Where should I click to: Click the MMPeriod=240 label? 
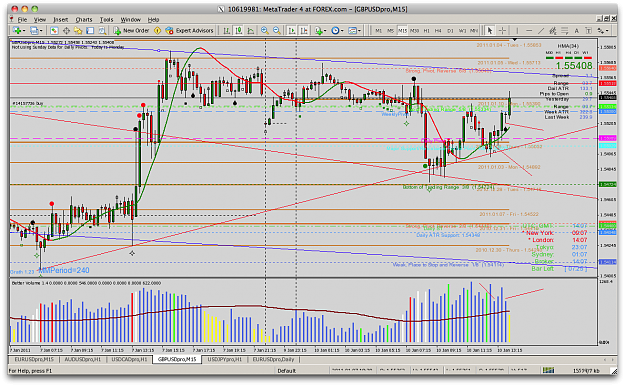point(64,270)
